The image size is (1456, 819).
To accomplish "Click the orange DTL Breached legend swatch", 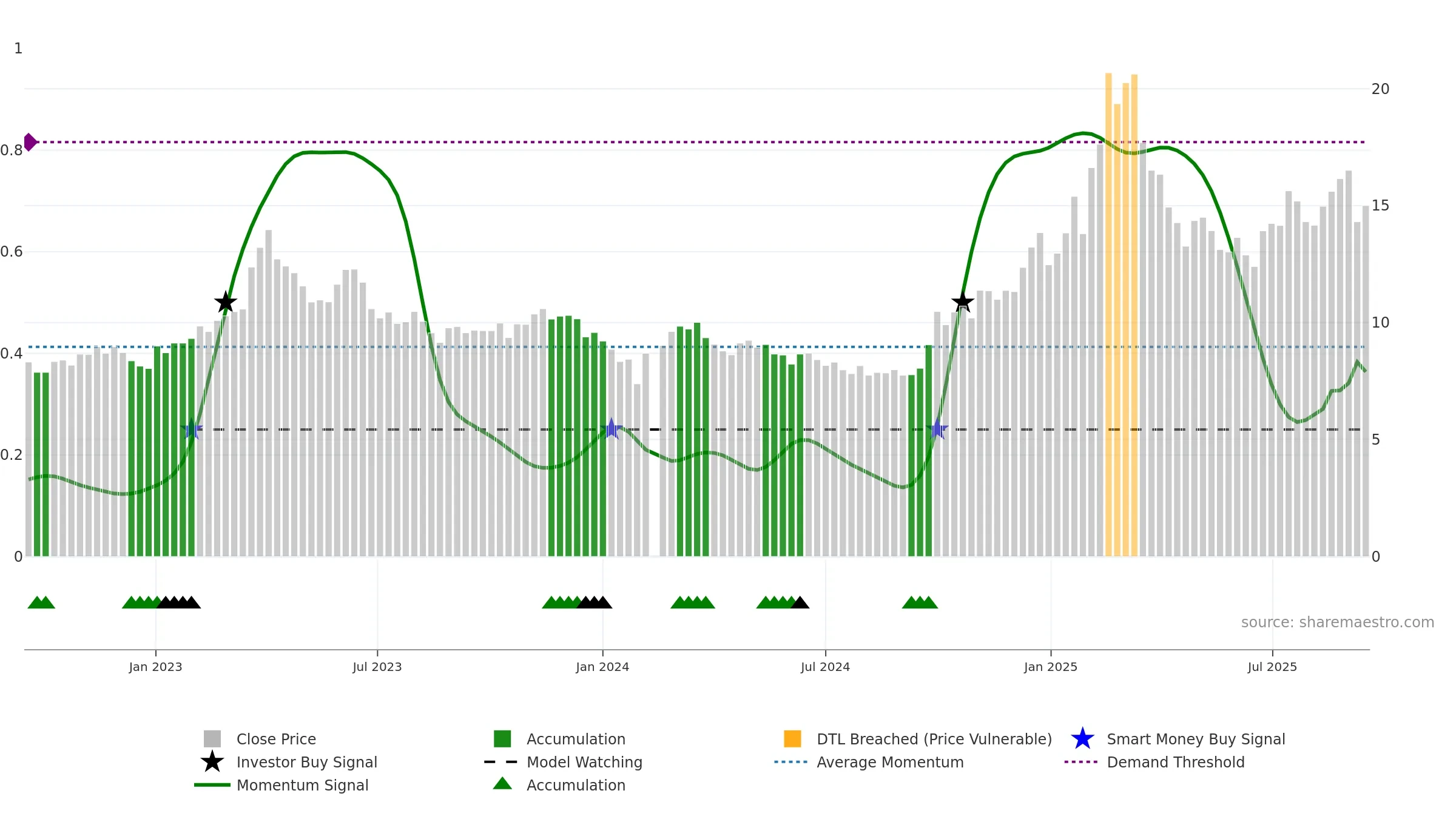I will point(792,738).
